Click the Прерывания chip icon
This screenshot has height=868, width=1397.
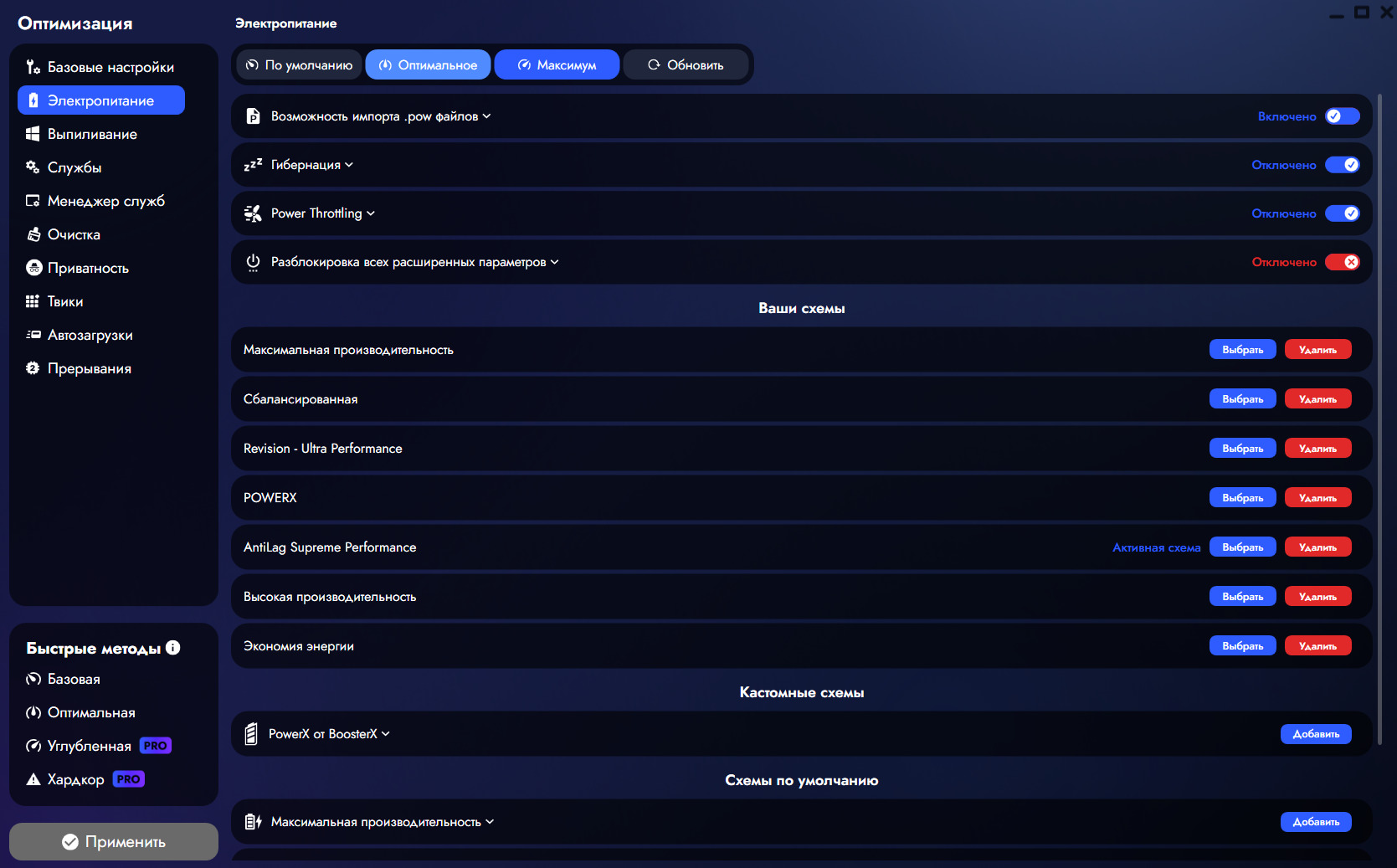(33, 368)
